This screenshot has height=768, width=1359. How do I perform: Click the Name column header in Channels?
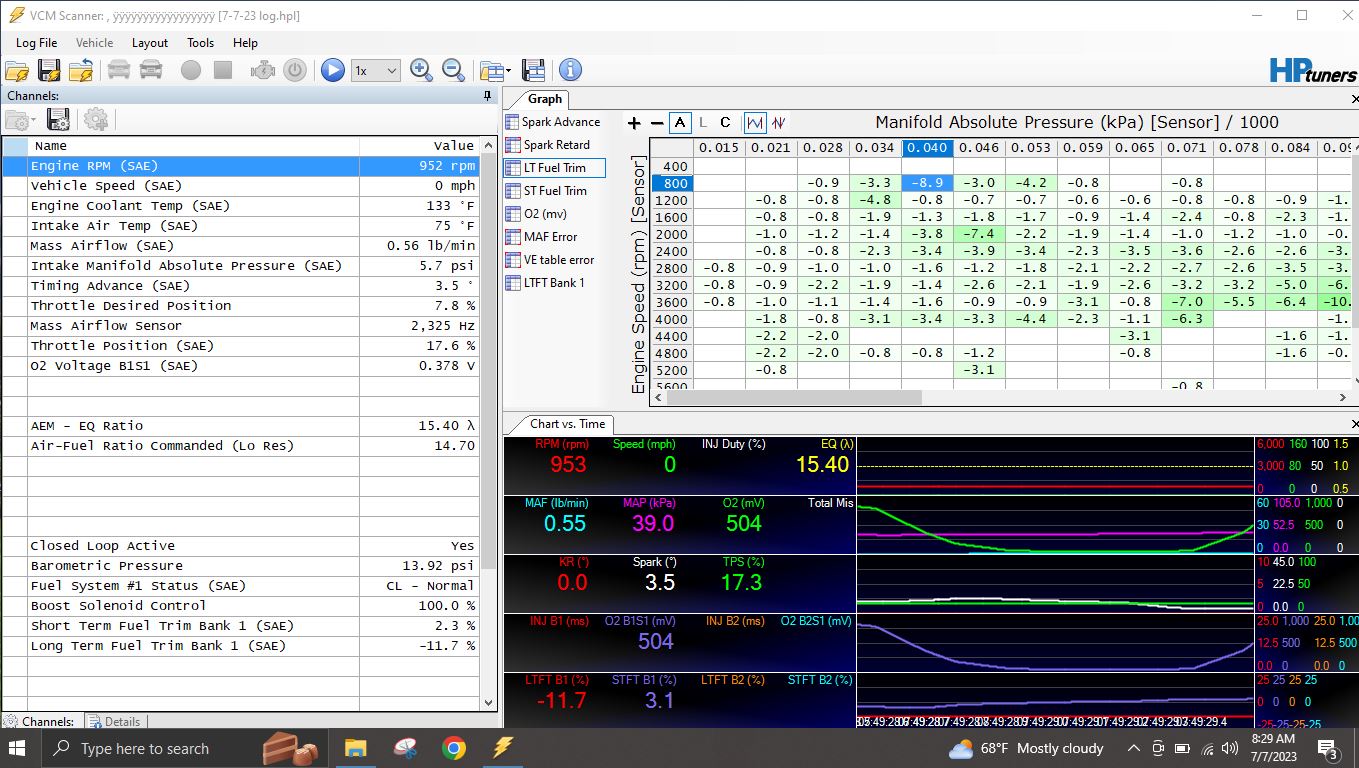194,146
